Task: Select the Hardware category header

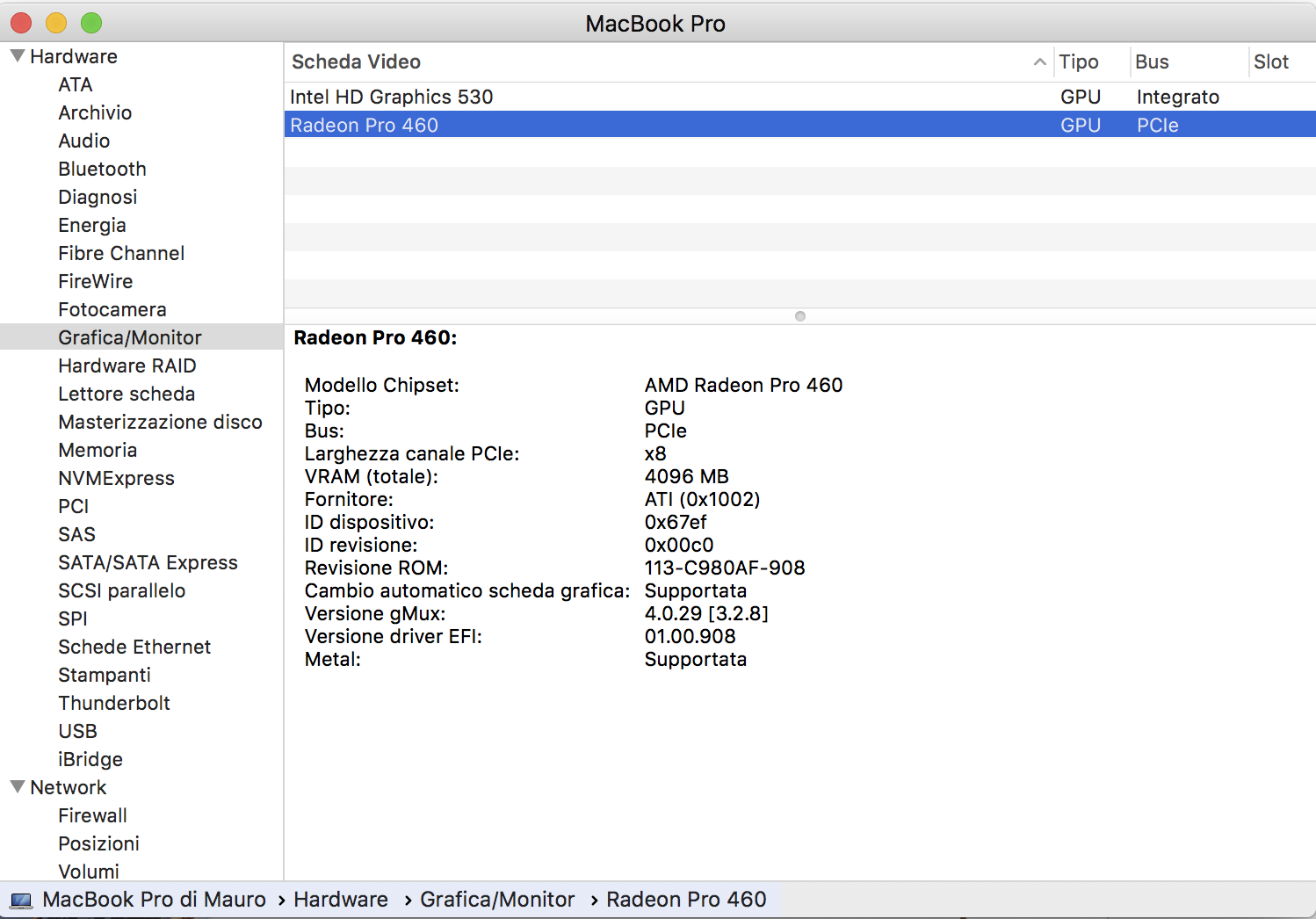Action: pyautogui.click(x=74, y=56)
